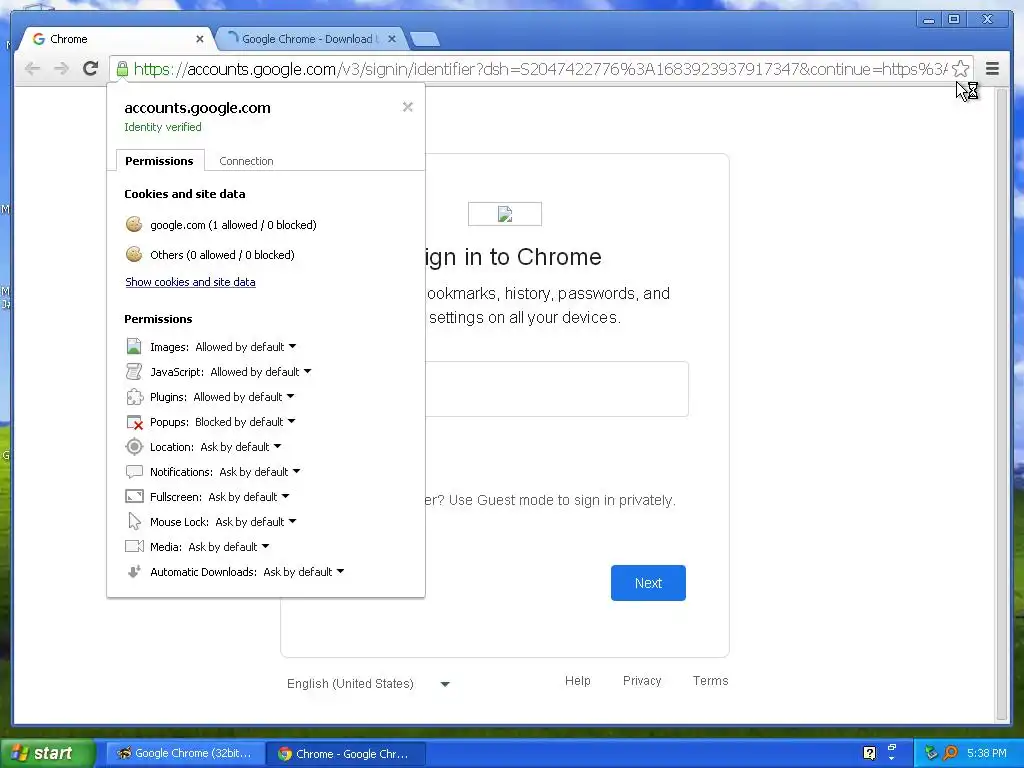This screenshot has height=768, width=1024.
Task: Click 'Others (0 allowed / 0 blocked)' text
Action: tap(222, 255)
